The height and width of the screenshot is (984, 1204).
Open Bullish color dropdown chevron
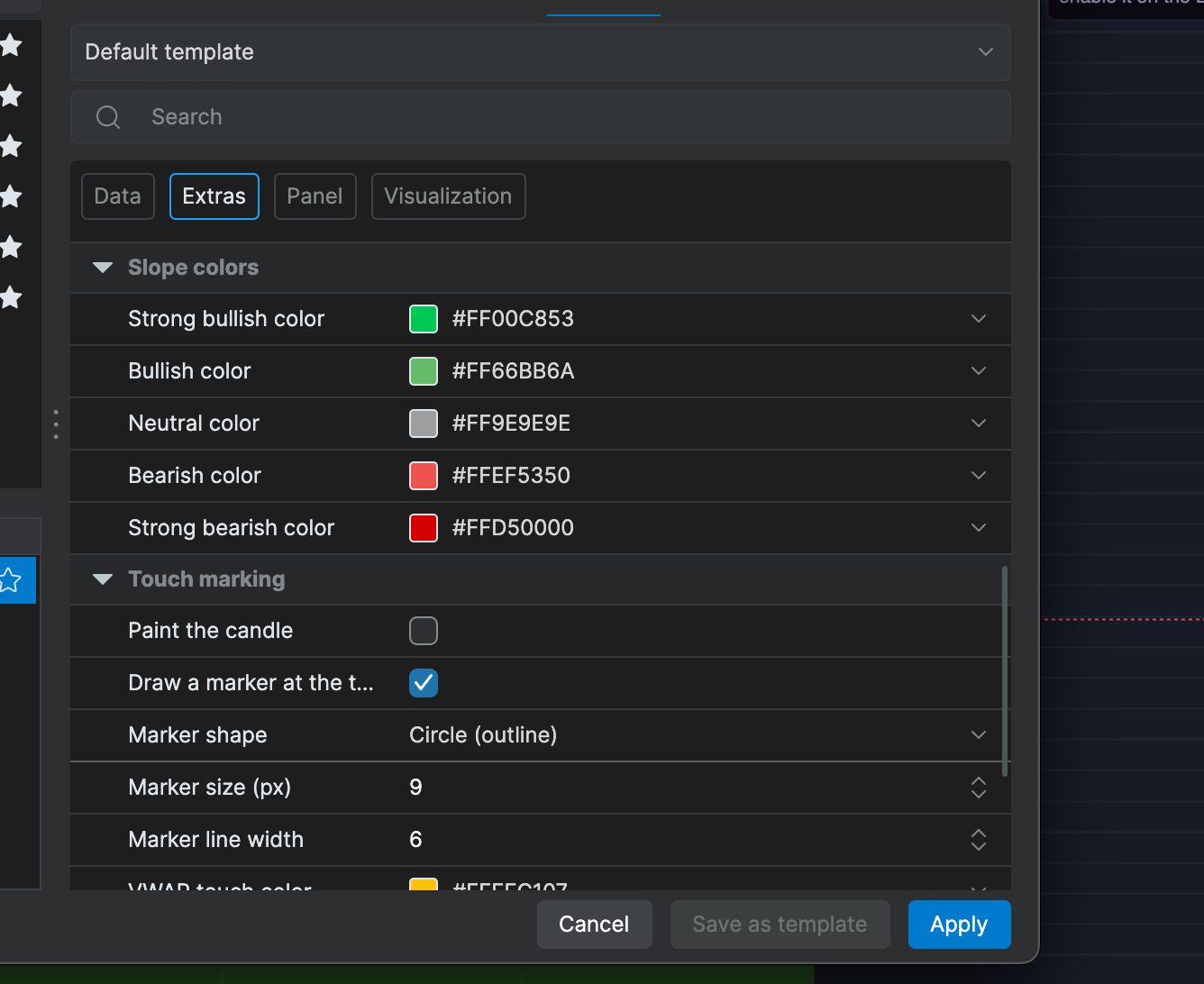click(979, 371)
